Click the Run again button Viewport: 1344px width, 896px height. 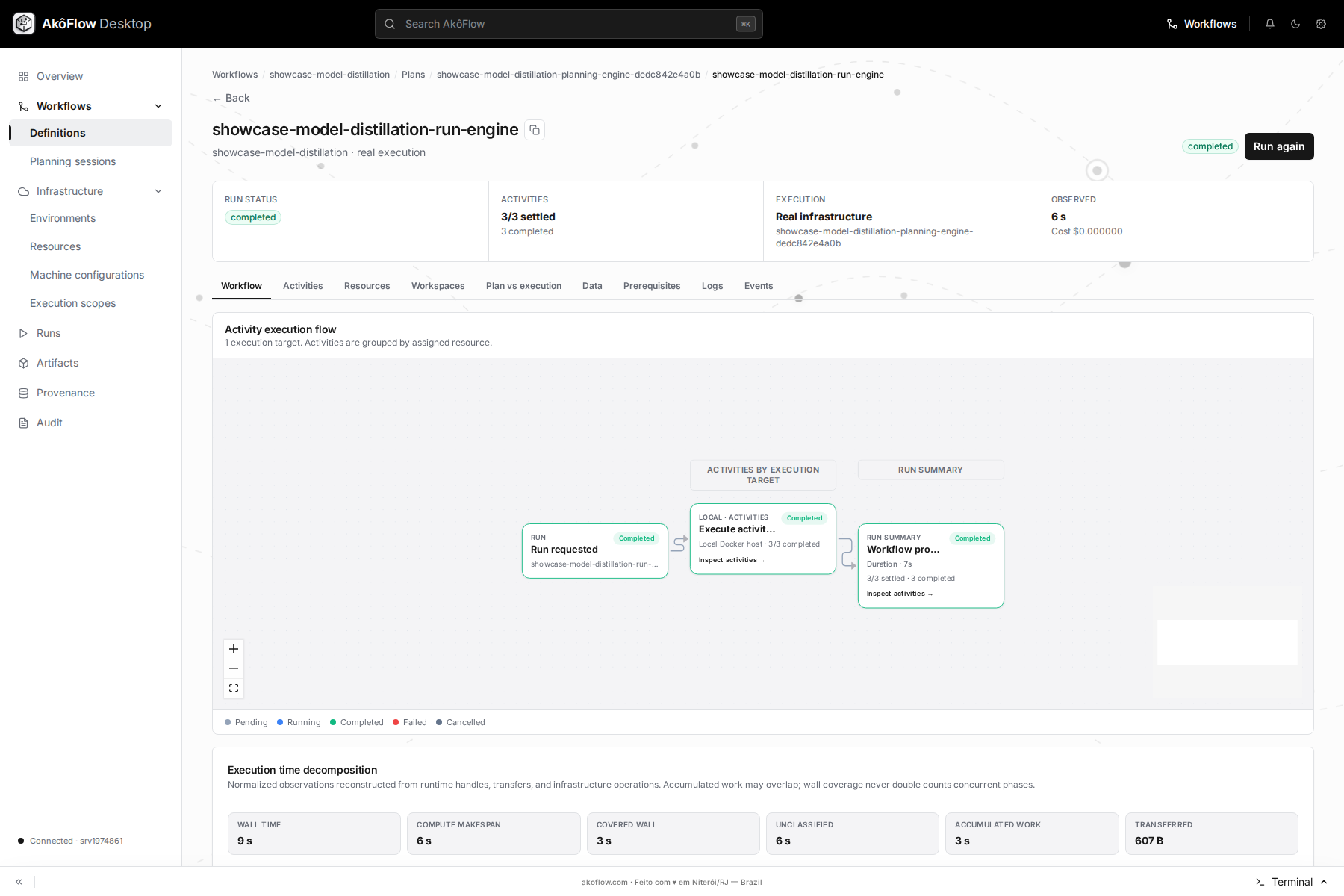tap(1279, 146)
